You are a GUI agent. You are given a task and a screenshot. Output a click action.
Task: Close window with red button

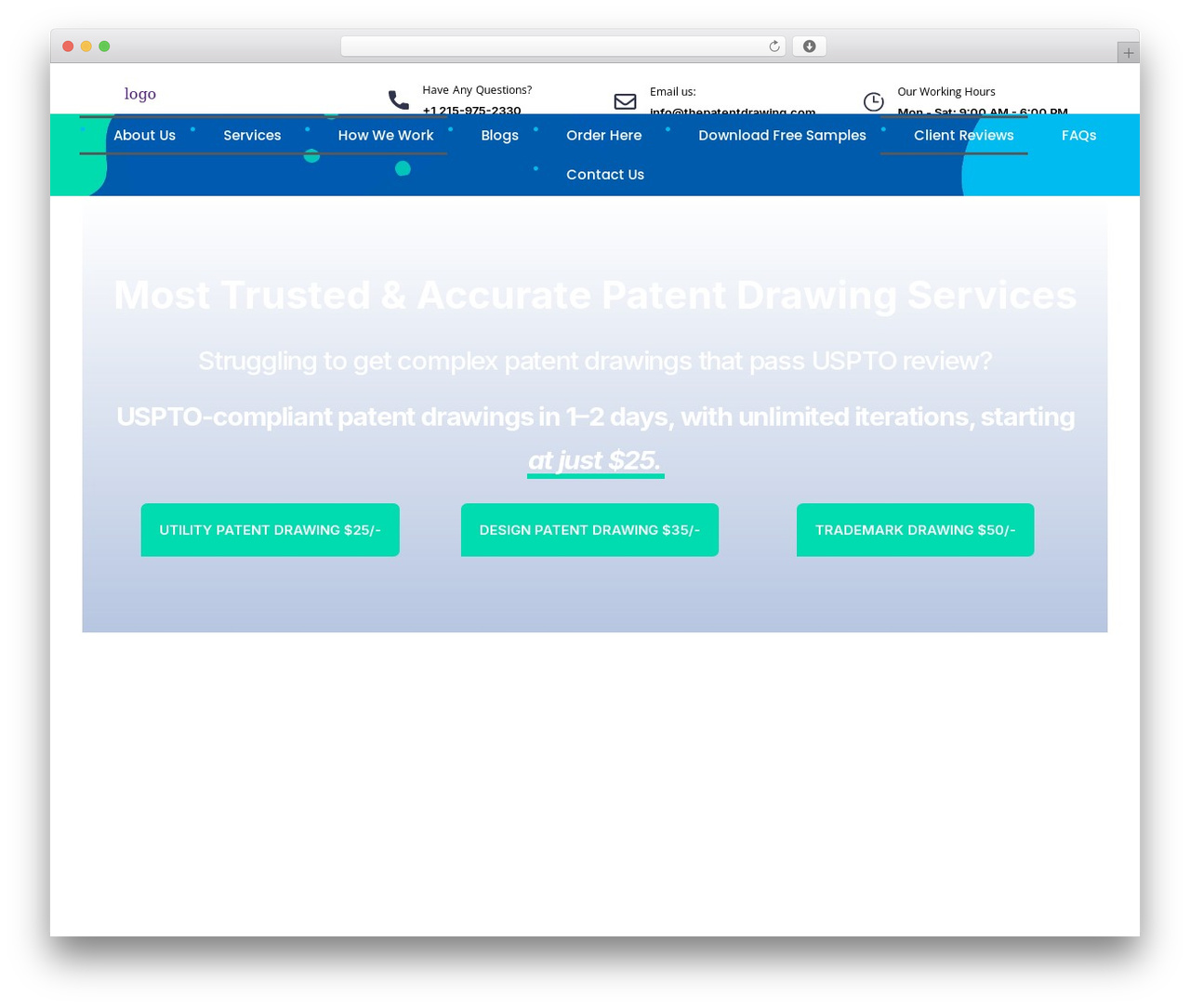click(68, 46)
